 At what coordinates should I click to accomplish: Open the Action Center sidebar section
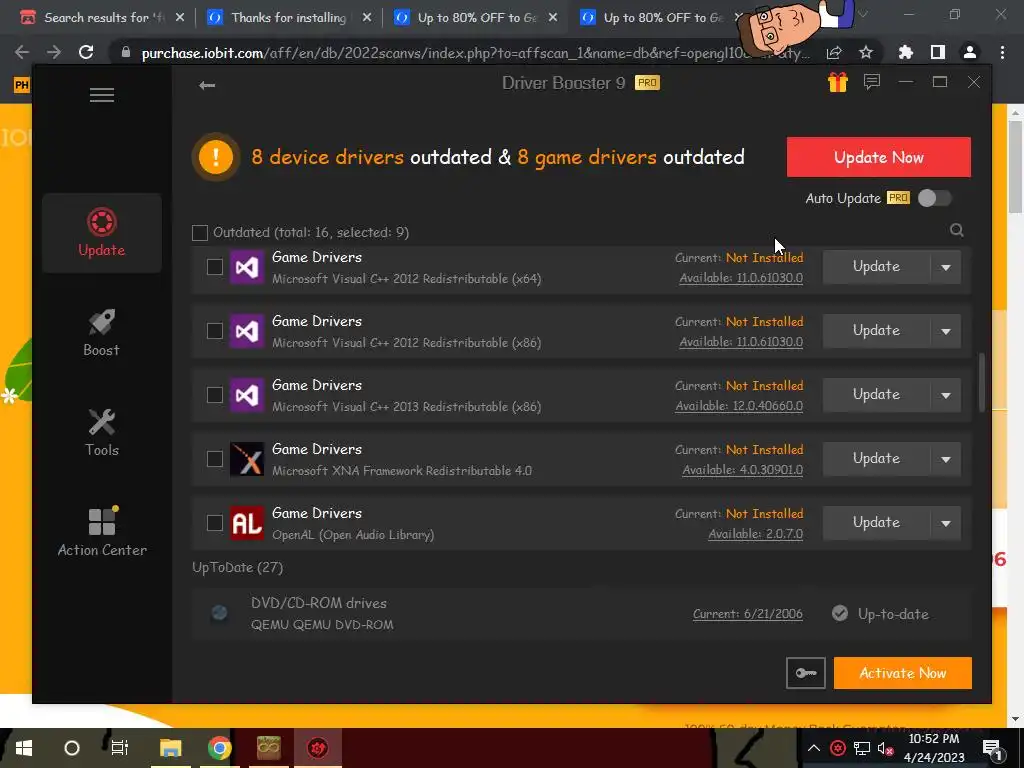102,533
